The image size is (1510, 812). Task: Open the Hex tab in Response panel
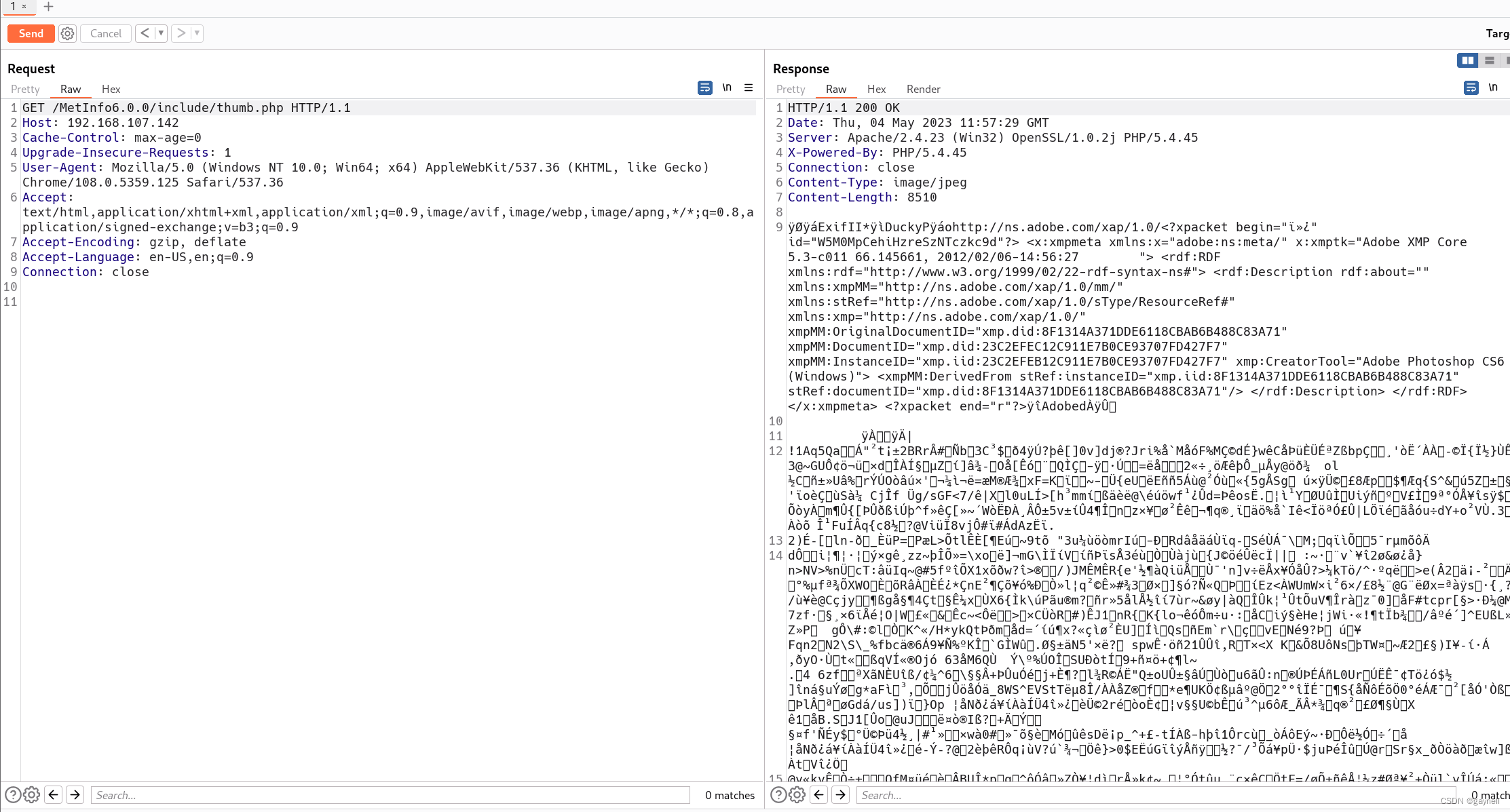pyautogui.click(x=876, y=89)
